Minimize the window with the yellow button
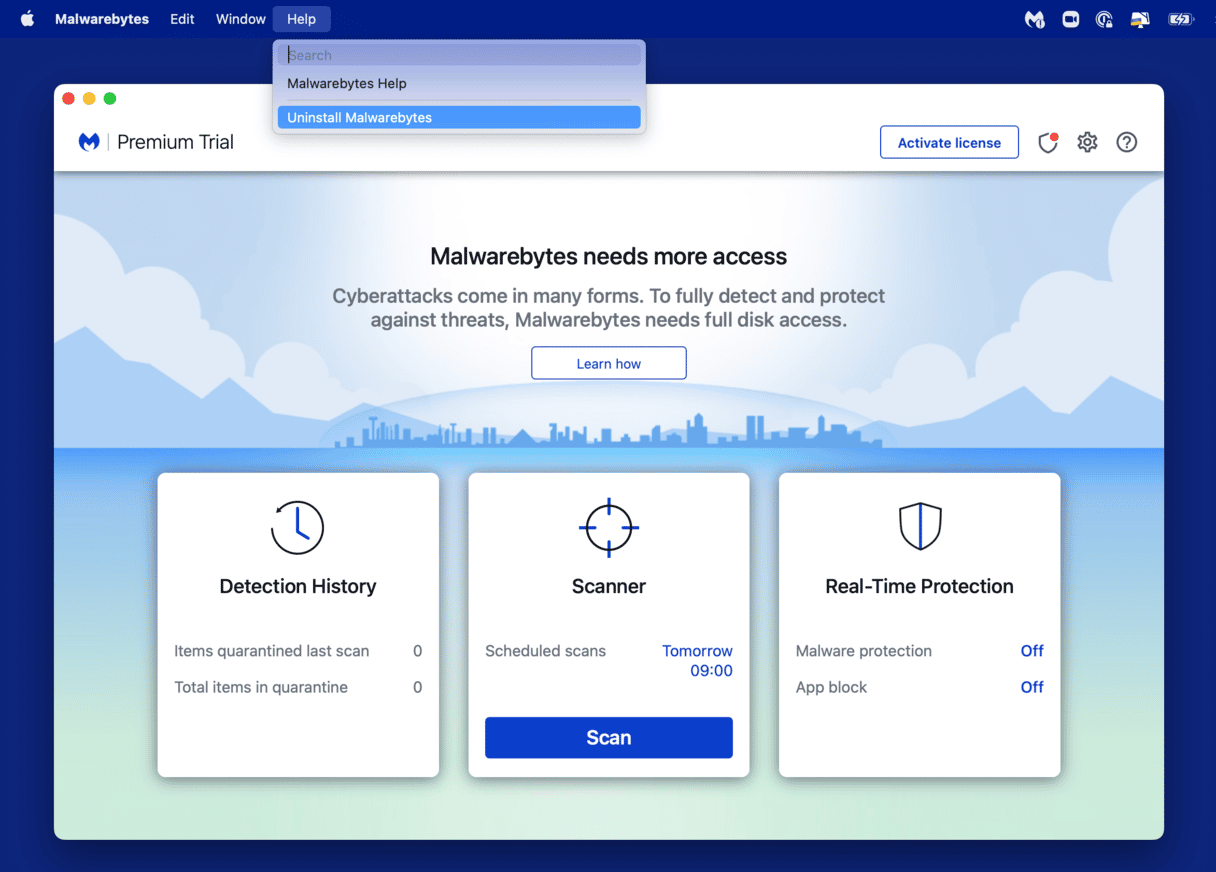1216x872 pixels. click(89, 98)
